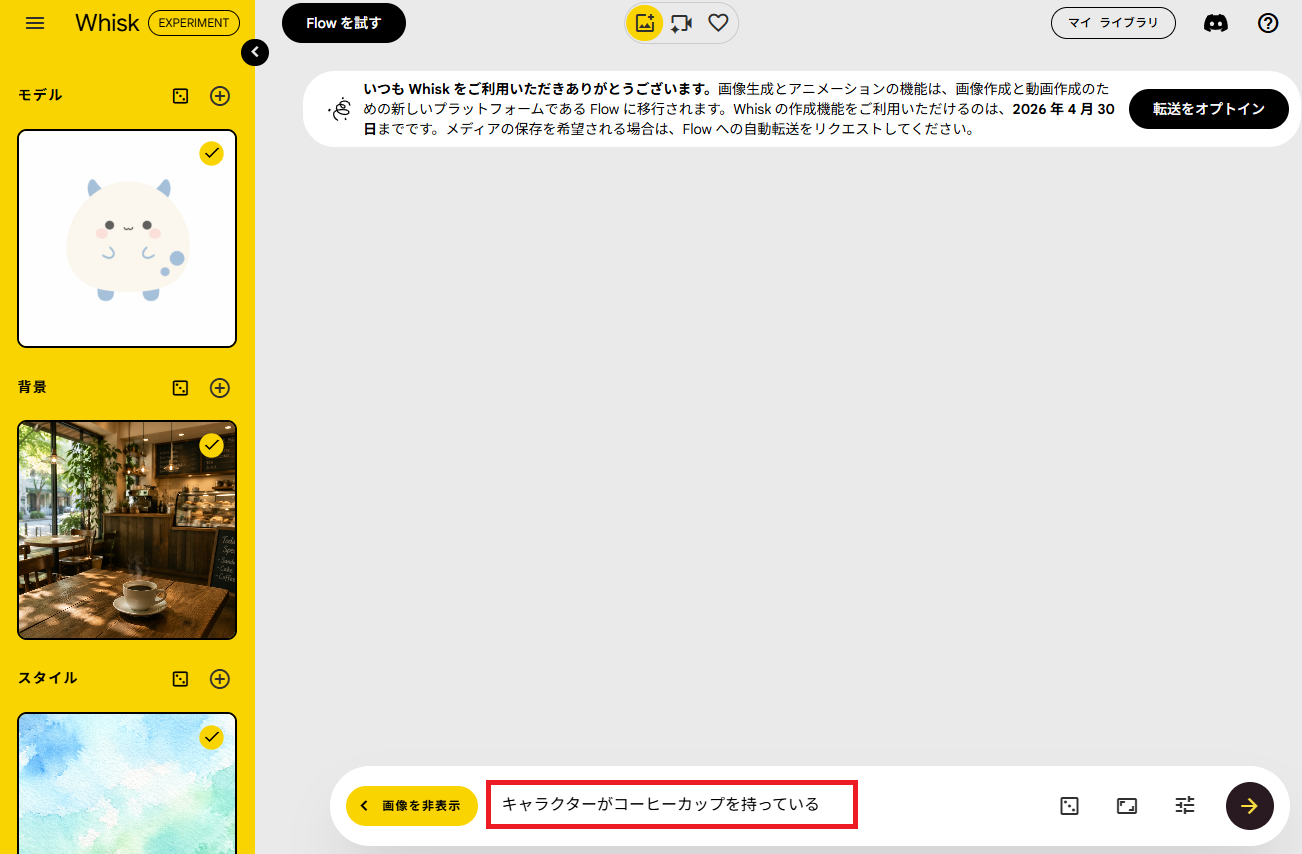Roll the dice for スタイル section
The image size is (1302, 854).
(x=180, y=679)
